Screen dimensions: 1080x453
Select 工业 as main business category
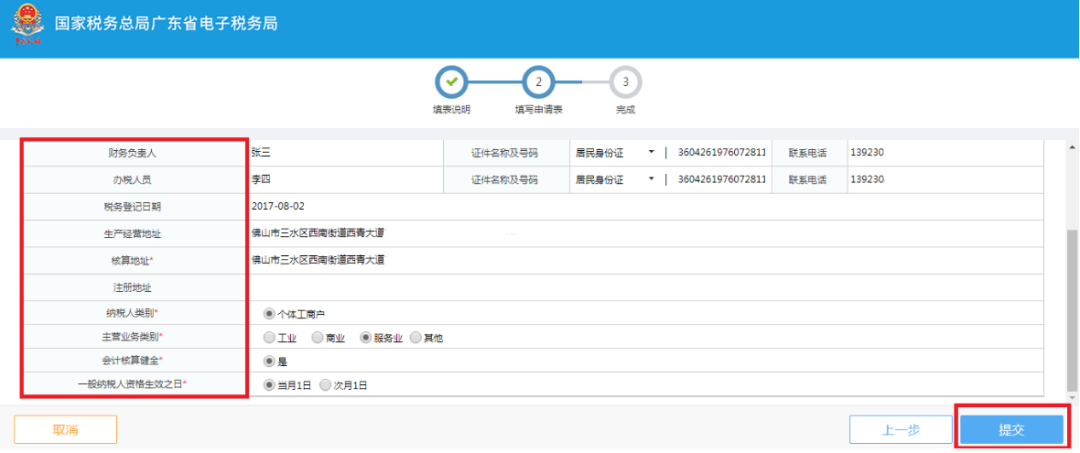coord(270,338)
